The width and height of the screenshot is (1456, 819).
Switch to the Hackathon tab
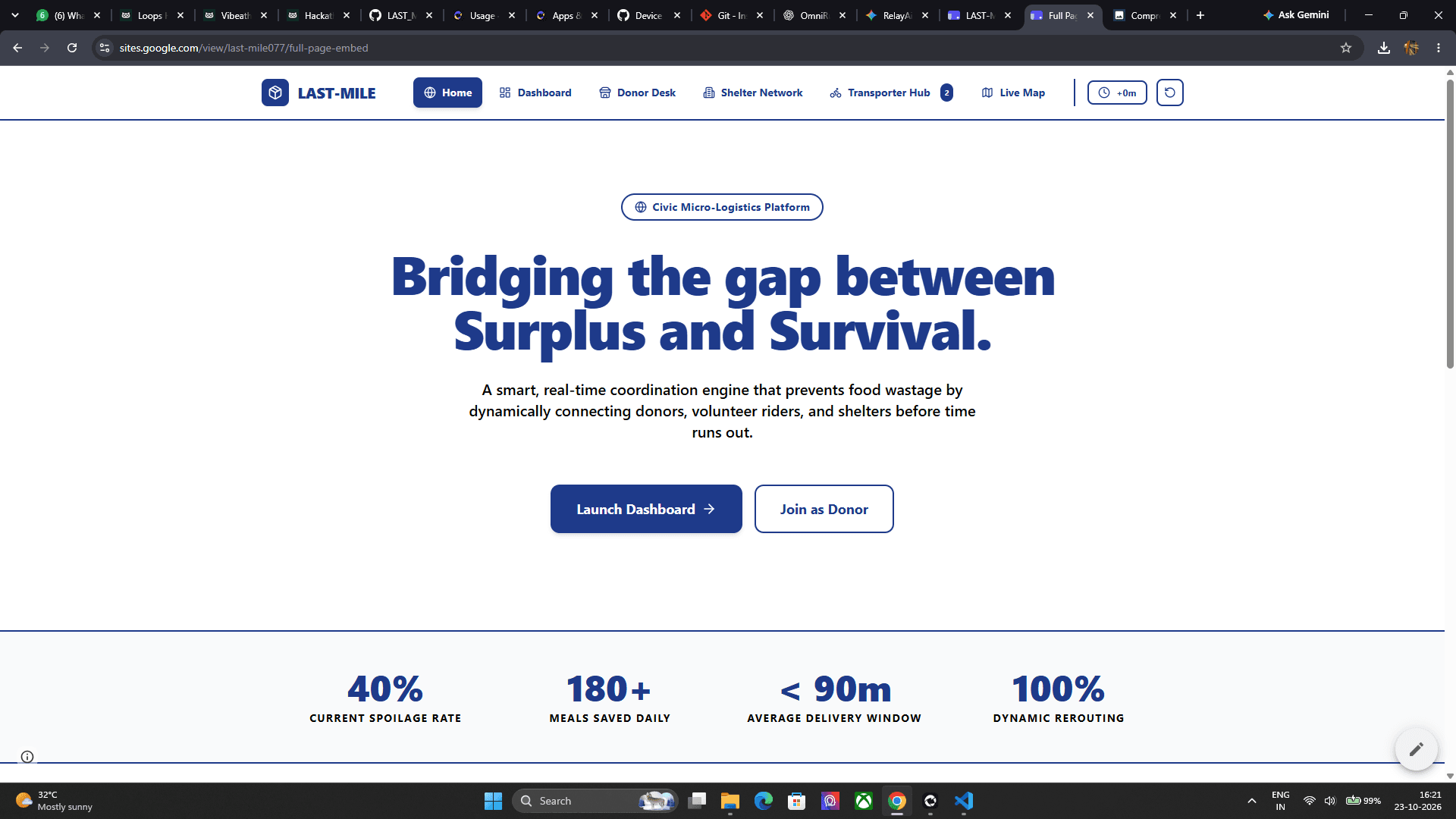pos(318,15)
